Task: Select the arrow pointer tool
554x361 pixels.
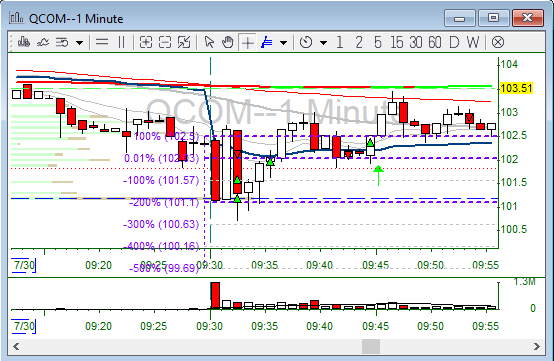Action: pyautogui.click(x=209, y=42)
